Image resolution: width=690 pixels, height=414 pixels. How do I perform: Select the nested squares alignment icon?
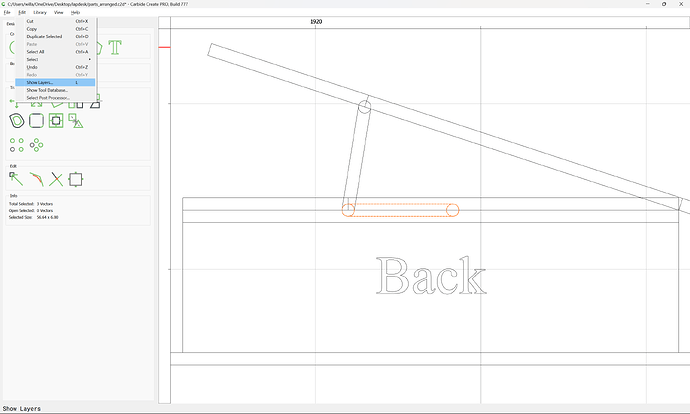pos(56,120)
